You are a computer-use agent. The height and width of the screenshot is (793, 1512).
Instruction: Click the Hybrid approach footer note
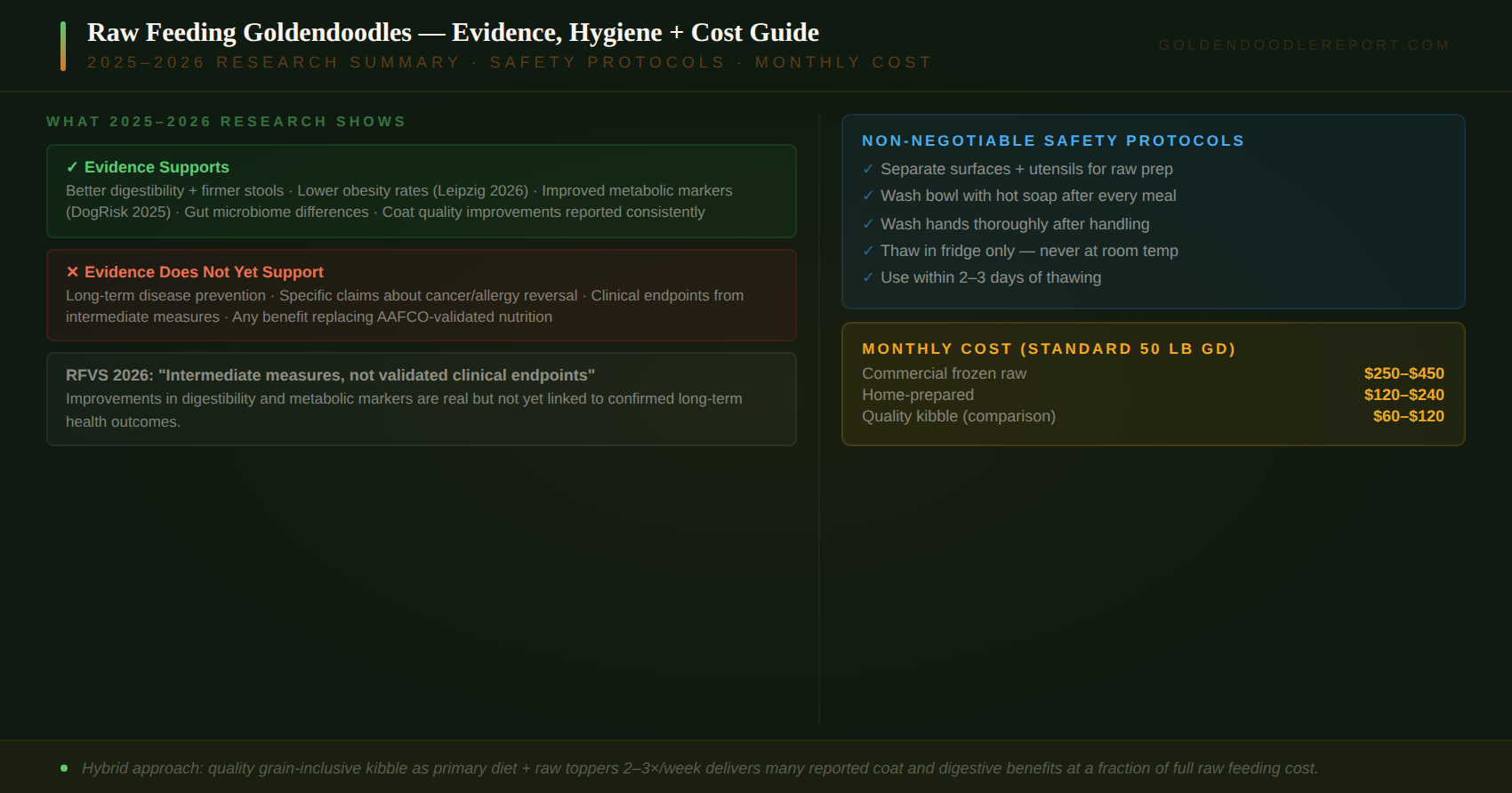click(700, 768)
